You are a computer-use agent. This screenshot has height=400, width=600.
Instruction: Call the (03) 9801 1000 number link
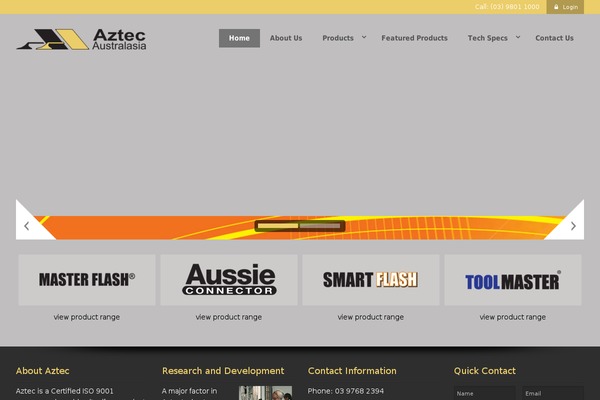click(507, 7)
